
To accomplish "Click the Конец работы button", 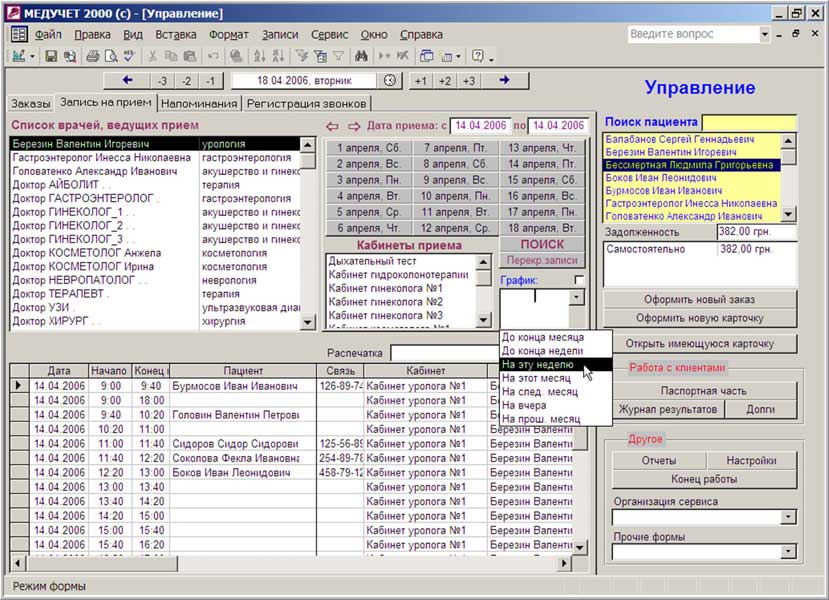I will point(704,479).
